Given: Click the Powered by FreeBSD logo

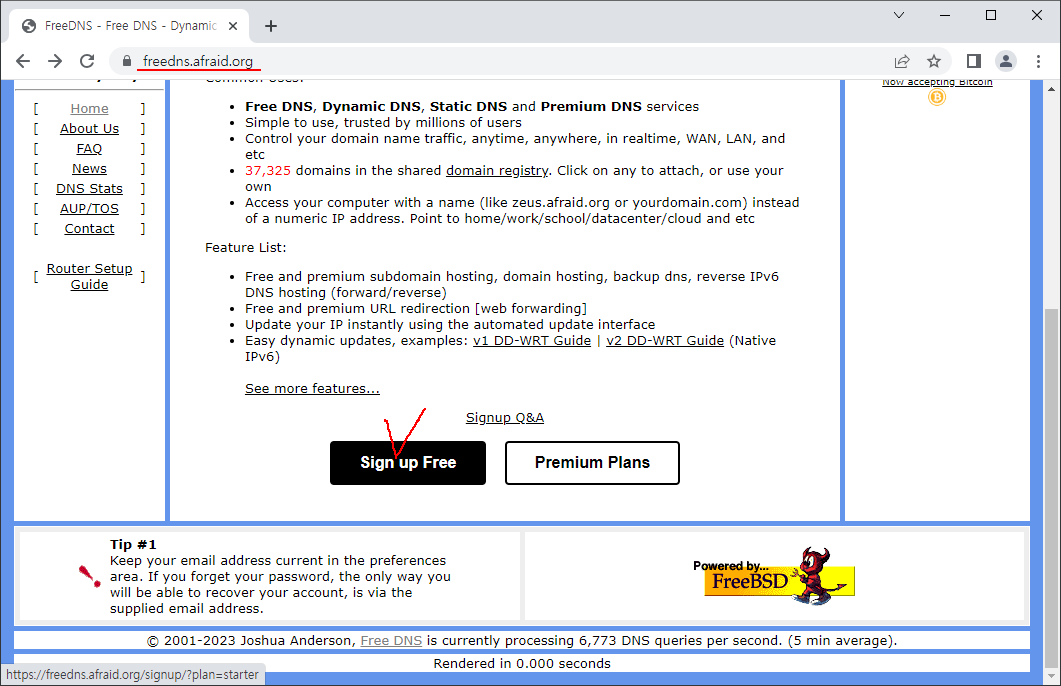Looking at the screenshot, I should click(x=773, y=576).
